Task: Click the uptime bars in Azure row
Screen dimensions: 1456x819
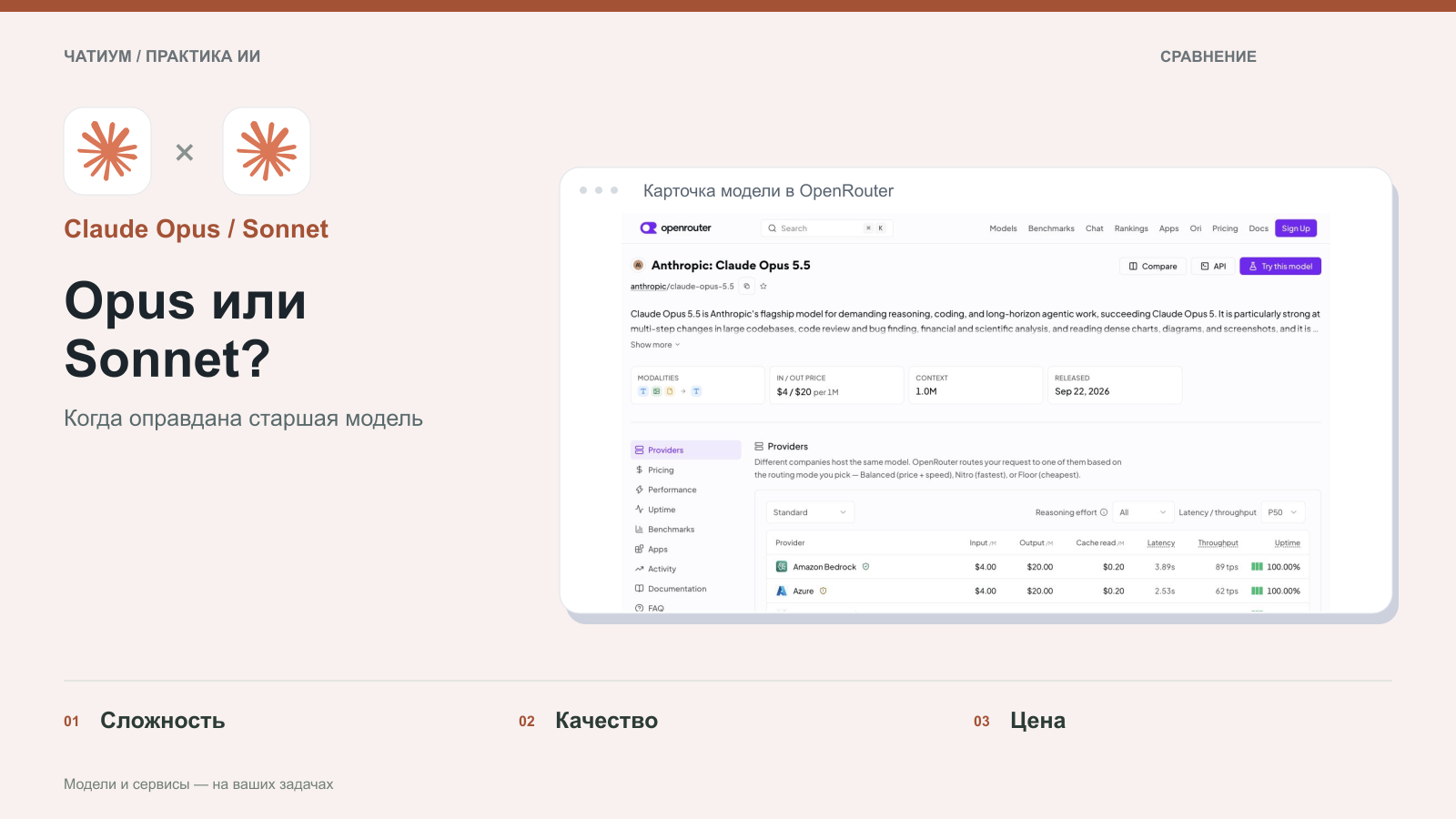Action: point(1258,591)
